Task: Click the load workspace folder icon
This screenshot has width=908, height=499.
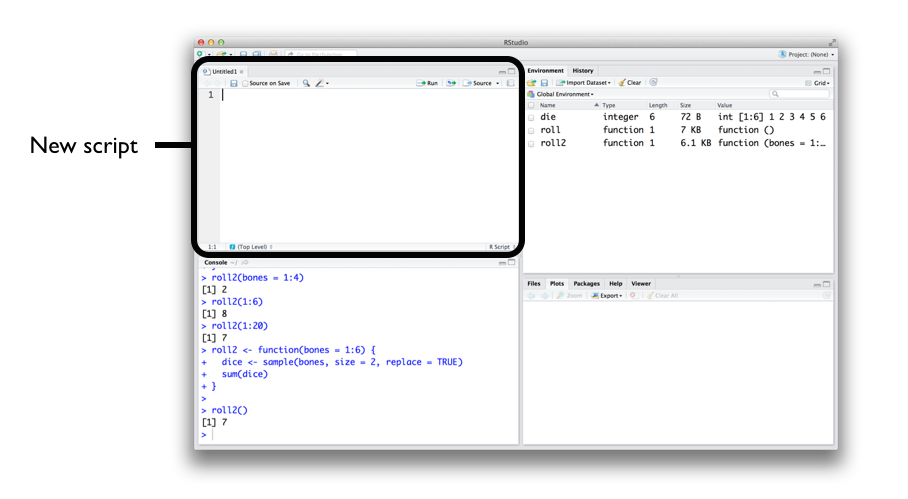Action: [532, 82]
